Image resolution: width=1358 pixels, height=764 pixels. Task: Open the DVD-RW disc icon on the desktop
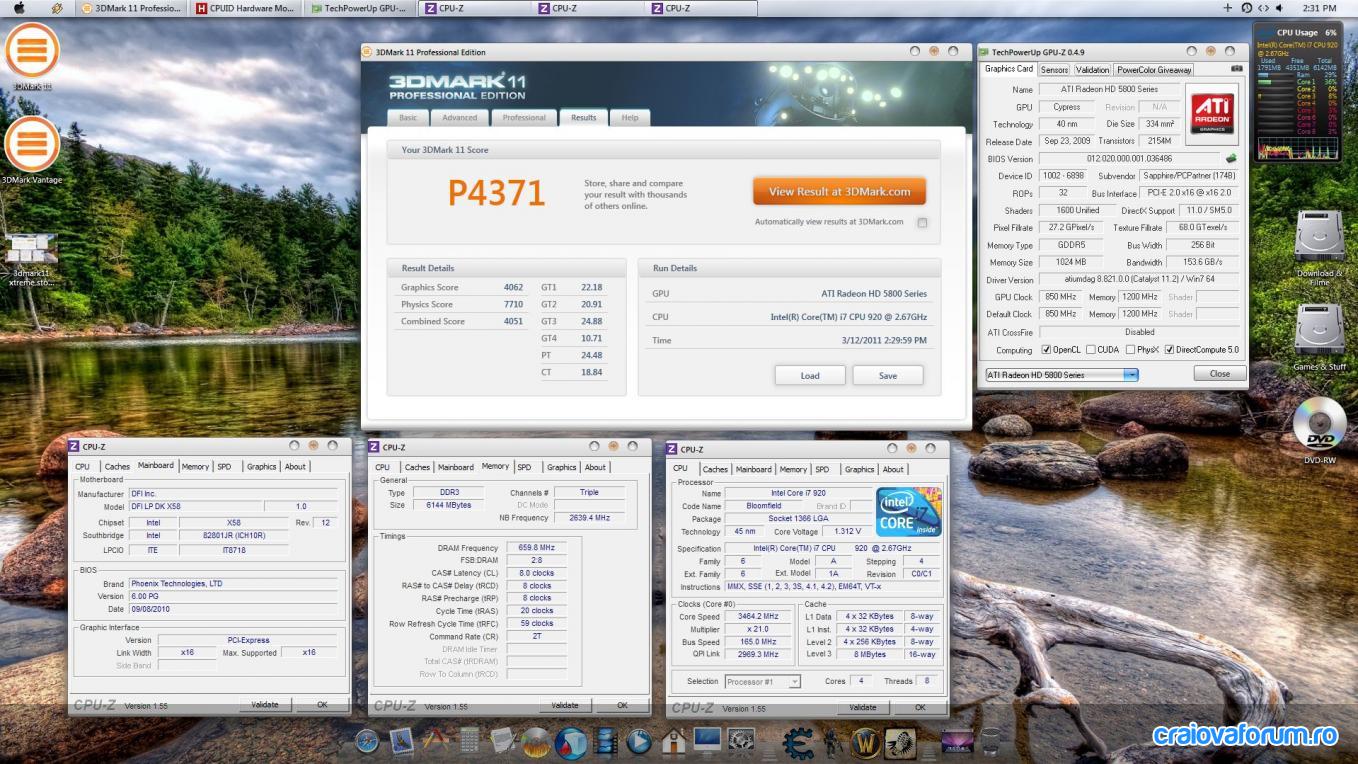pyautogui.click(x=1319, y=424)
